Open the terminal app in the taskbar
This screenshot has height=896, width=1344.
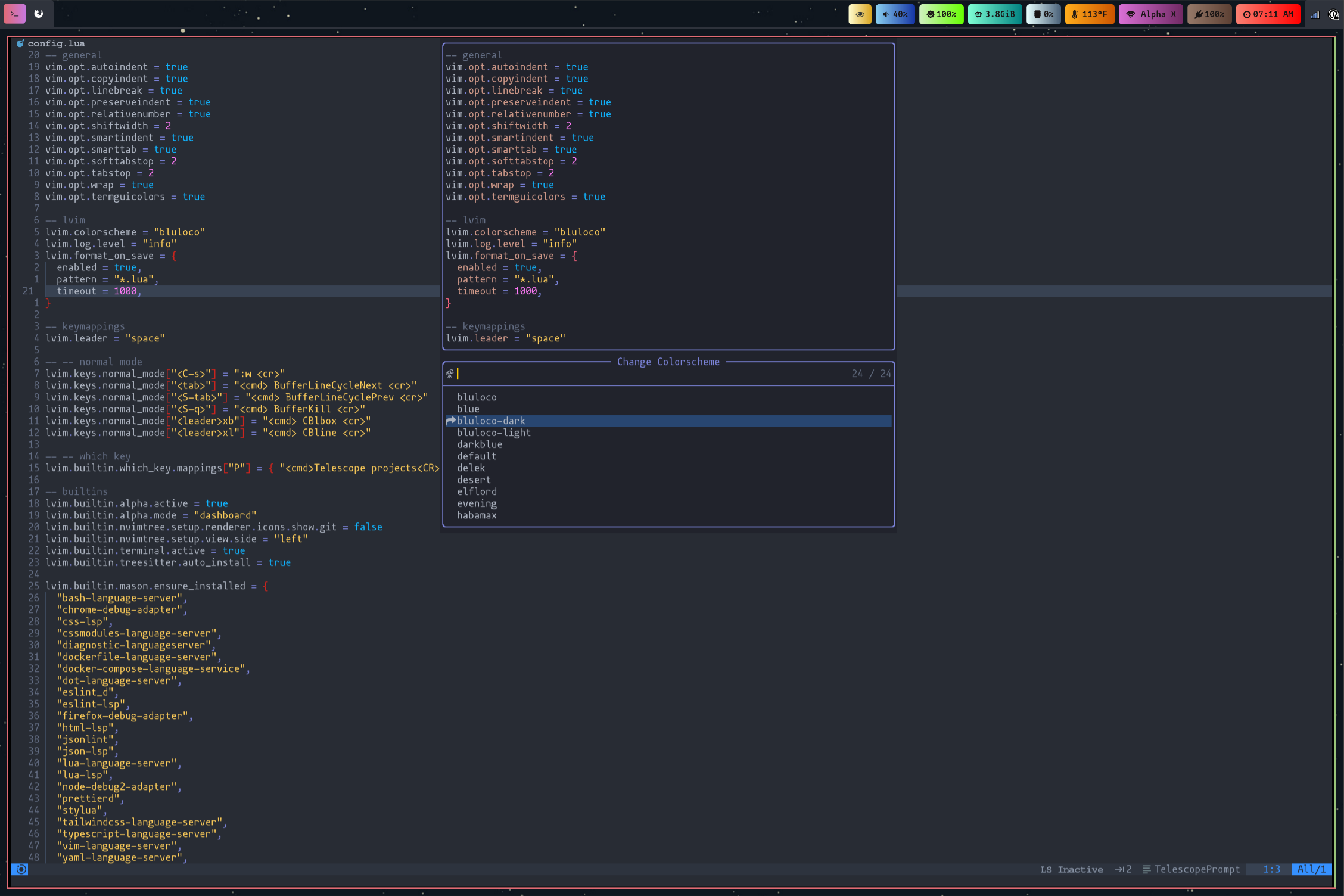14,13
